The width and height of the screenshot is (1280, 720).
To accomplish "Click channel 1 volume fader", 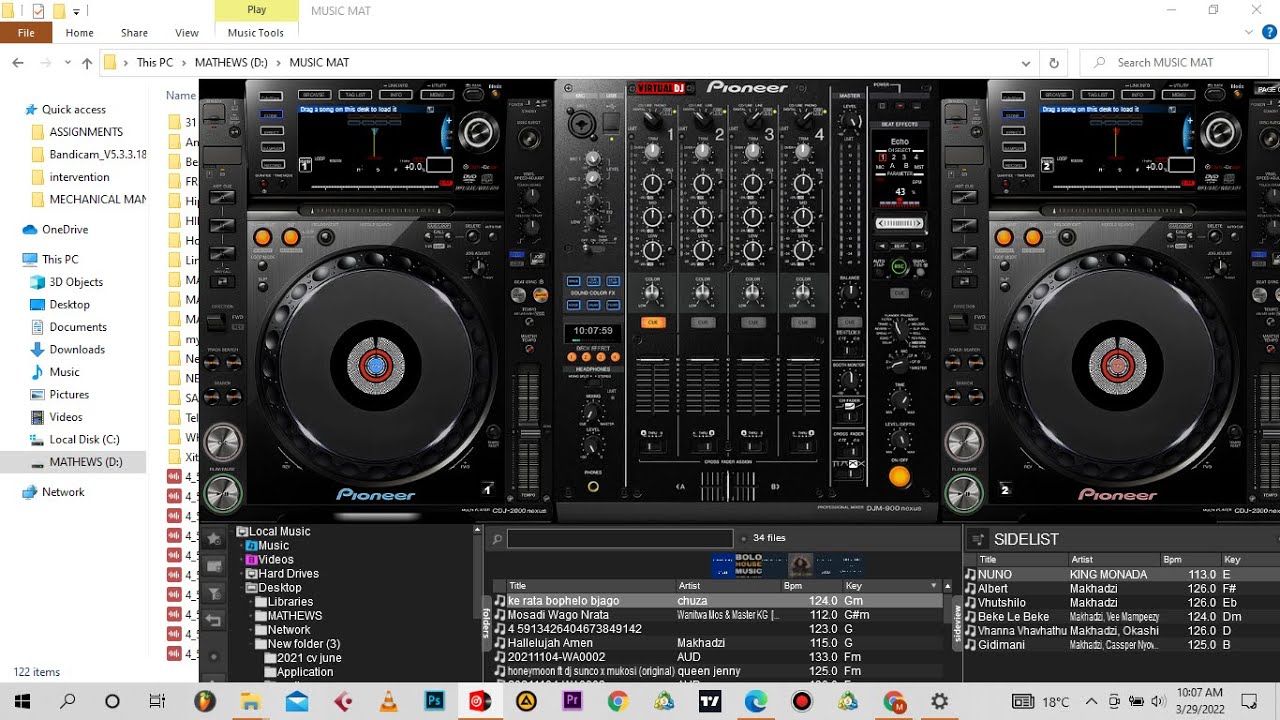I will pyautogui.click(x=653, y=385).
